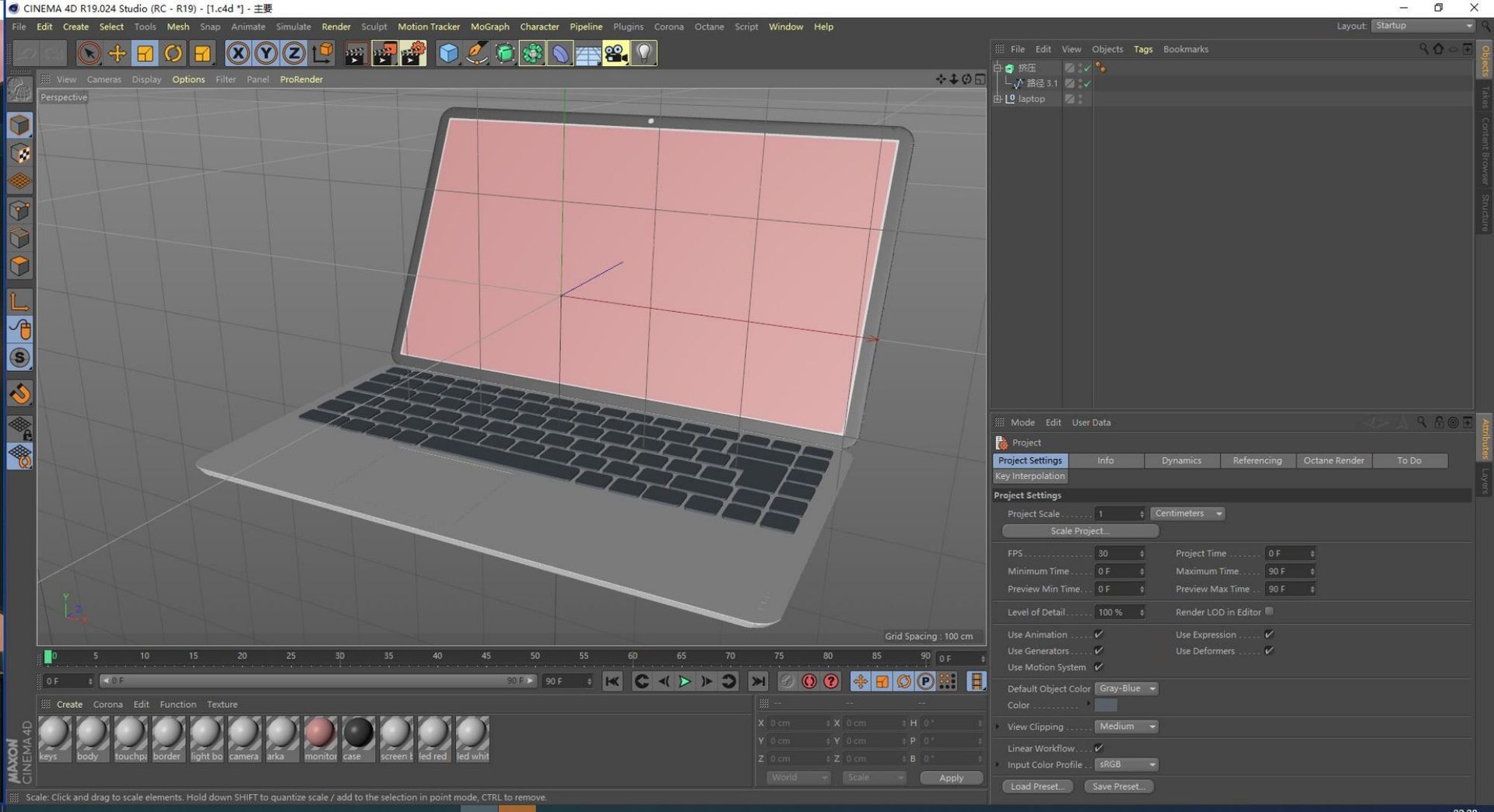Open Edit Render Settings icon
Viewport: 1494px width, 812px height.
(x=412, y=54)
